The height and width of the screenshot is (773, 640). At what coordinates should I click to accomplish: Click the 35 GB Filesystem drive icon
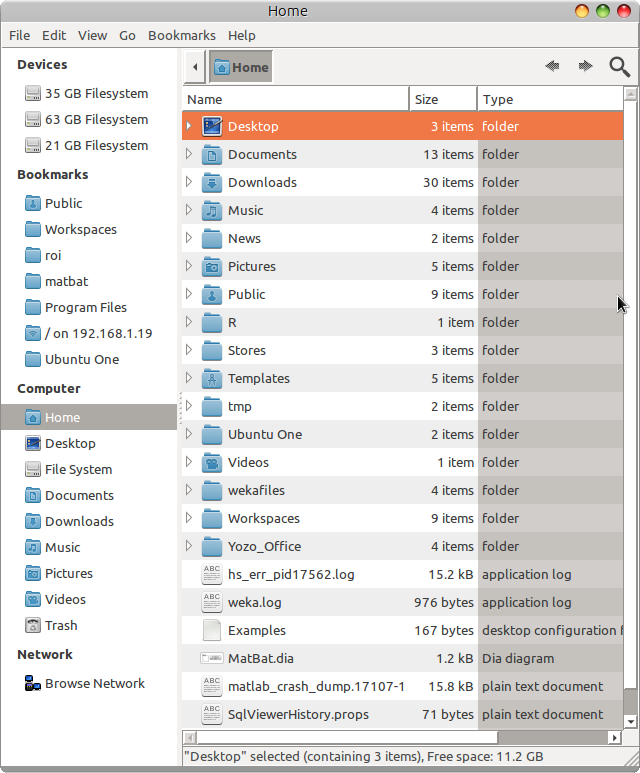33,93
